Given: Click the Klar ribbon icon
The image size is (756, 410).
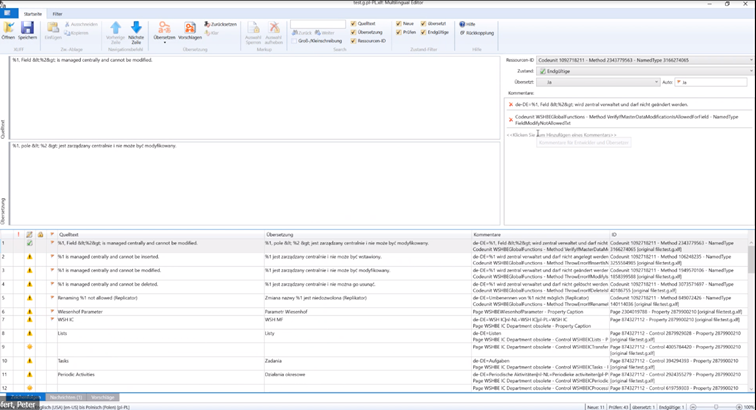Looking at the screenshot, I should pyautogui.click(x=212, y=33).
